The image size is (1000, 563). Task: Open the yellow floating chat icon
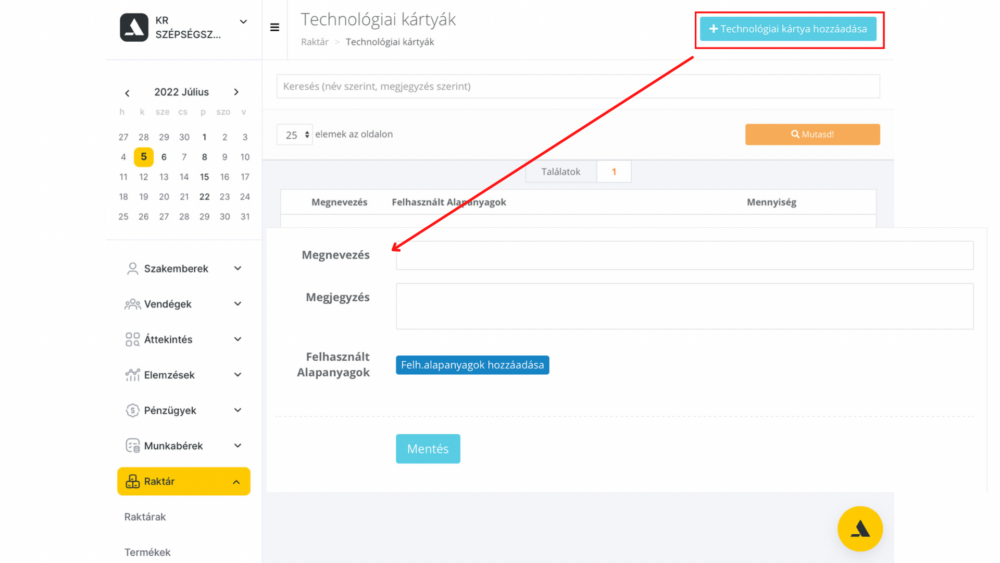tap(860, 529)
